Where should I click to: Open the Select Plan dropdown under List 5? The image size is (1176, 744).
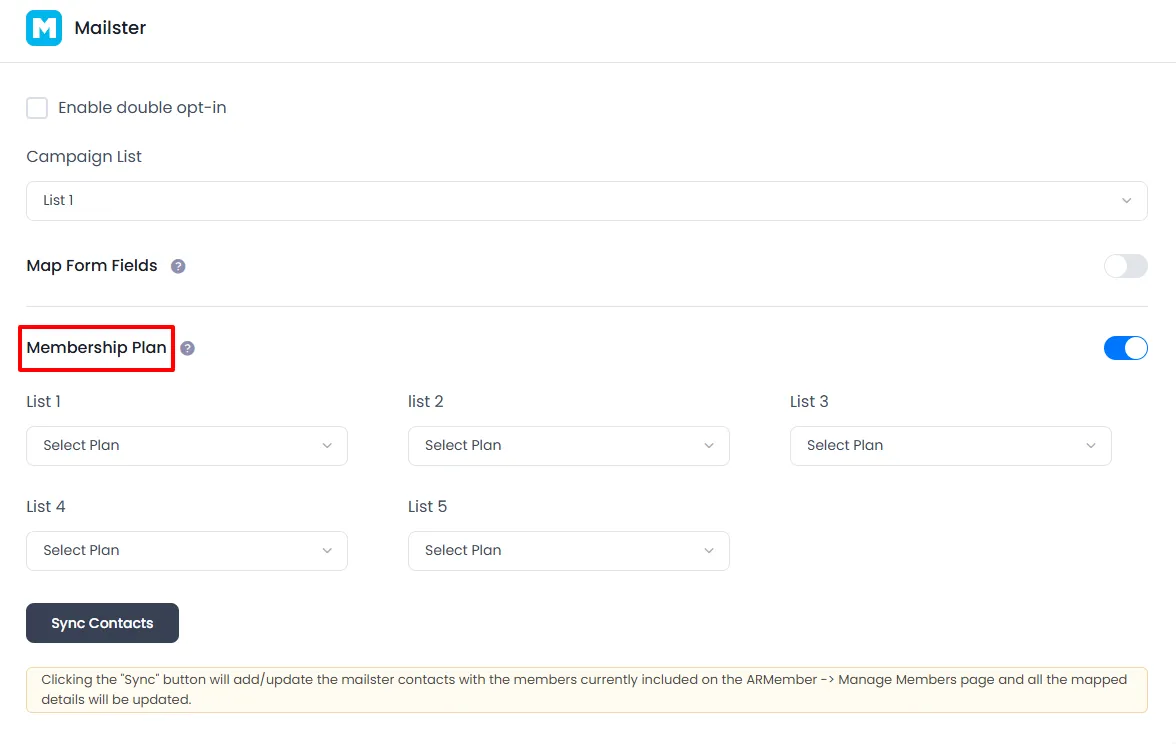tap(568, 550)
